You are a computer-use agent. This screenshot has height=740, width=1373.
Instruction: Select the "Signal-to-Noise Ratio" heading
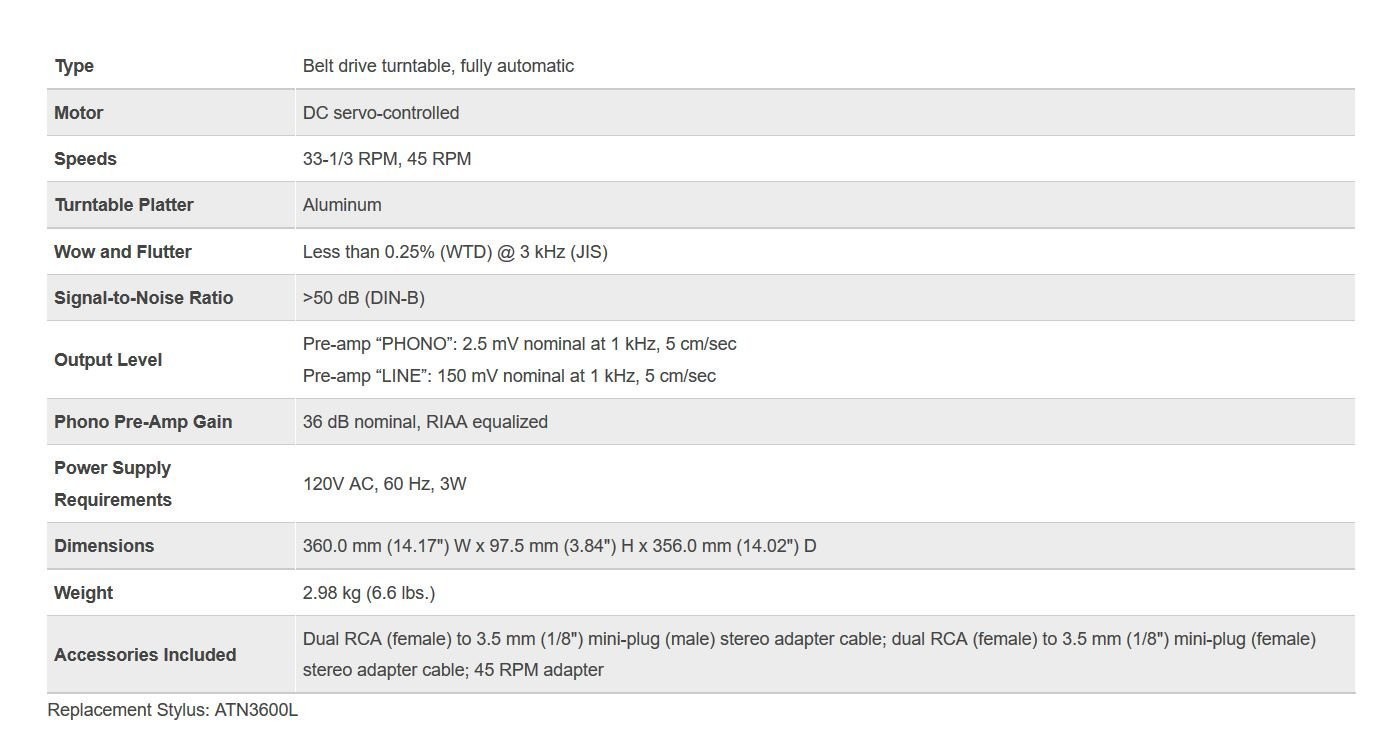coord(143,298)
